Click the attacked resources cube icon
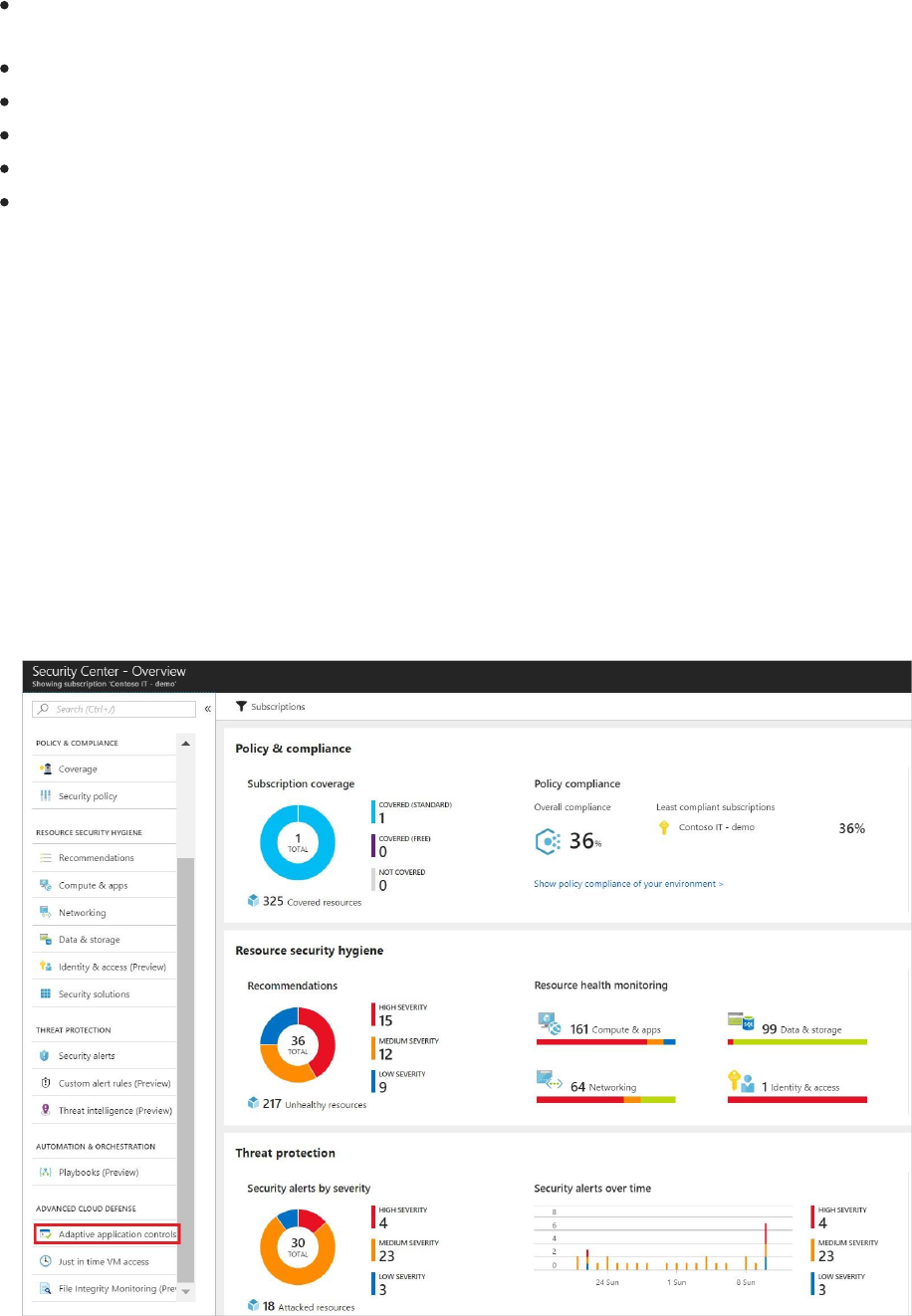The image size is (912, 1316). coord(254,1305)
